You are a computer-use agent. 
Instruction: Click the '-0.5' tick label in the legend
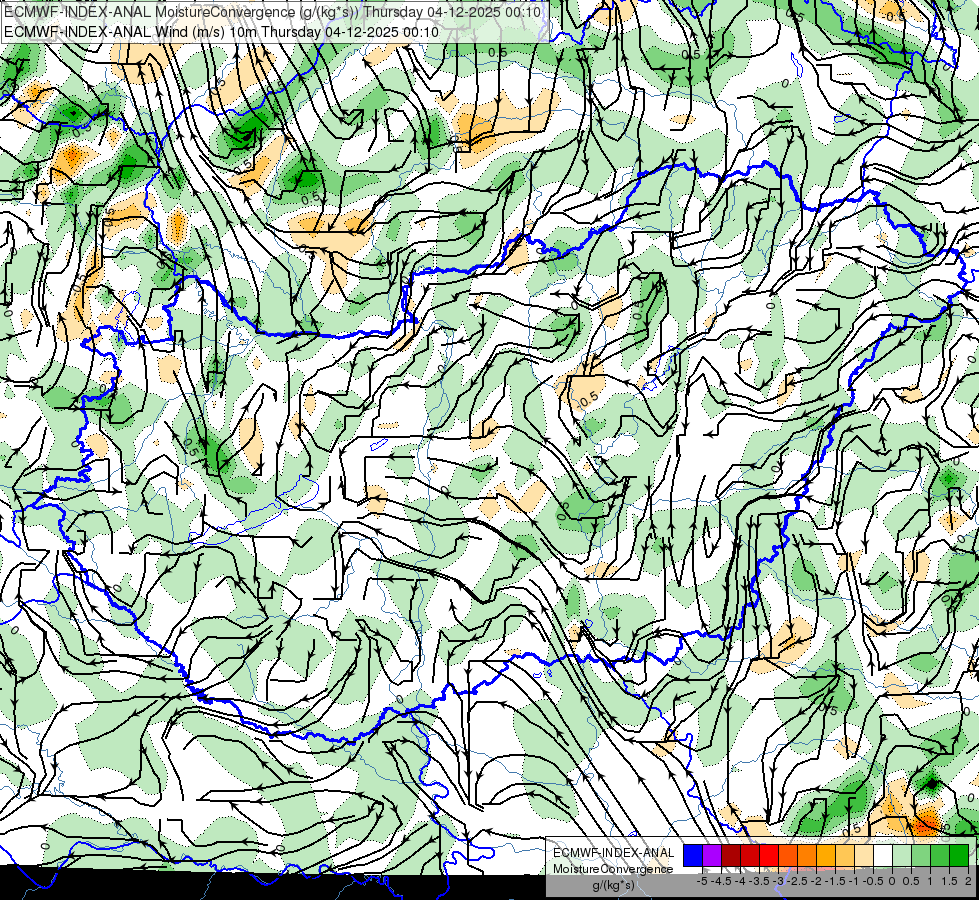click(x=873, y=881)
